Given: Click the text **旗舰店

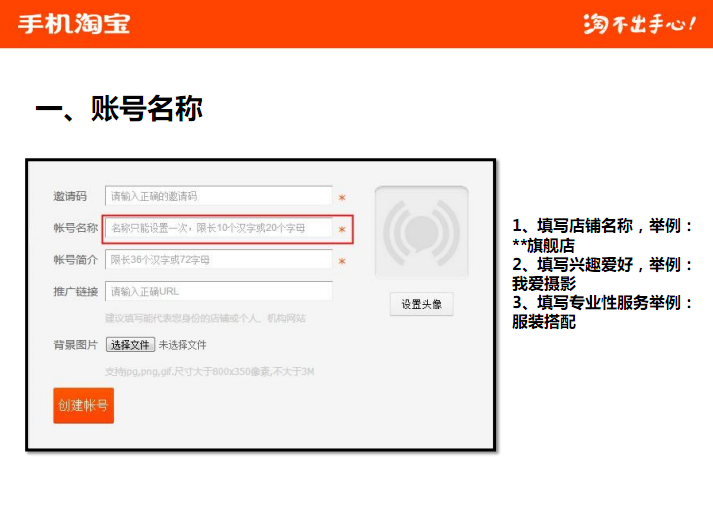Looking at the screenshot, I should pyautogui.click(x=543, y=246).
